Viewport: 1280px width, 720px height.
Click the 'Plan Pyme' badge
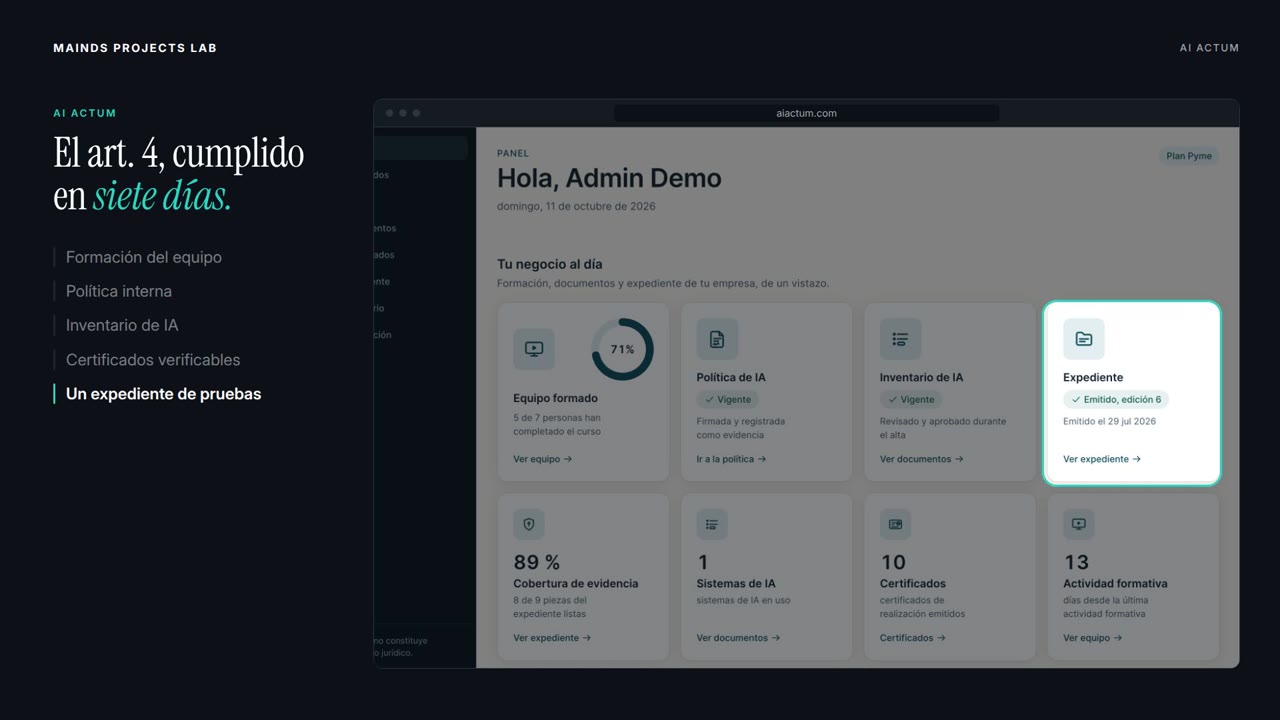(x=1189, y=156)
